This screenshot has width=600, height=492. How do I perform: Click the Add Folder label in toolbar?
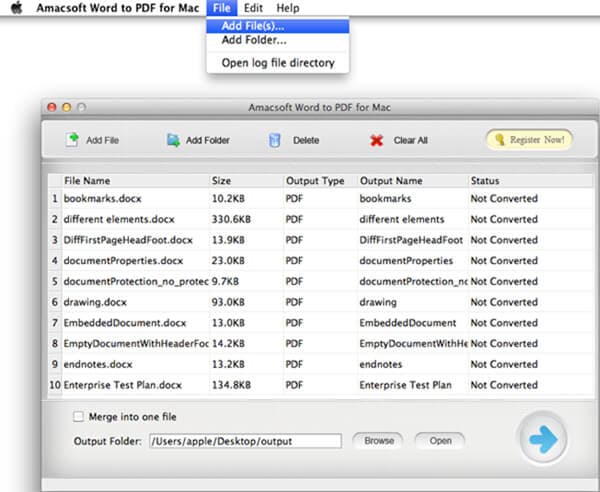pyautogui.click(x=208, y=140)
